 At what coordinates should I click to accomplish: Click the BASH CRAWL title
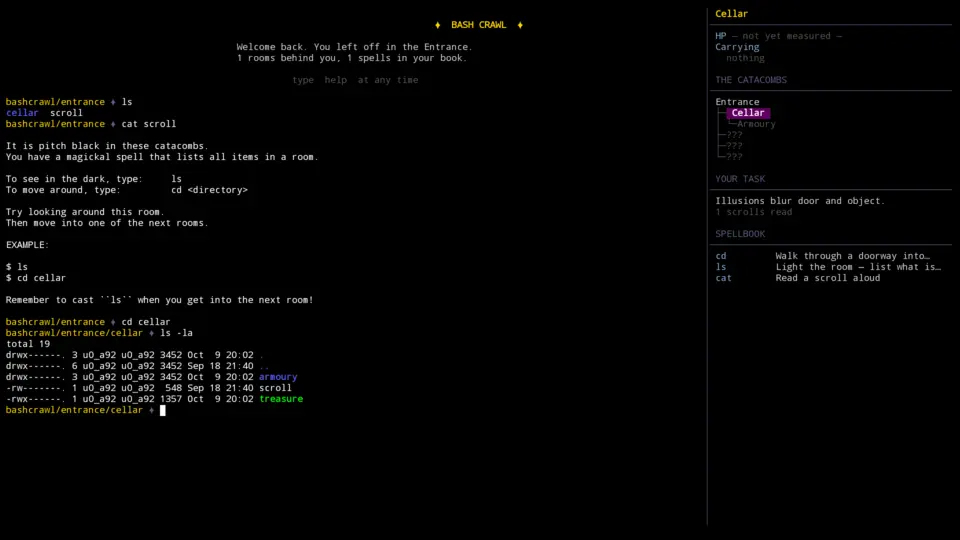pos(479,25)
